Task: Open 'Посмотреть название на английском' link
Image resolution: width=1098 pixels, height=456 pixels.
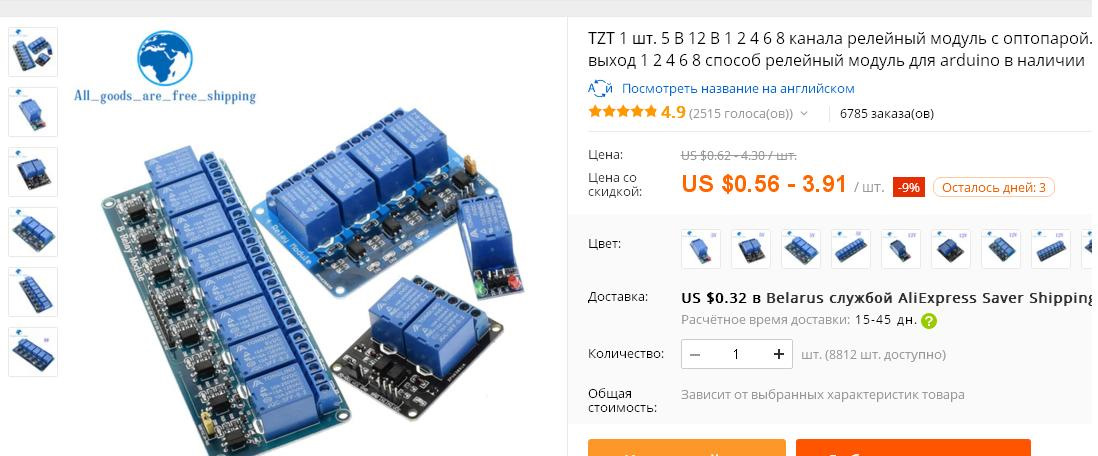Action: coord(738,89)
